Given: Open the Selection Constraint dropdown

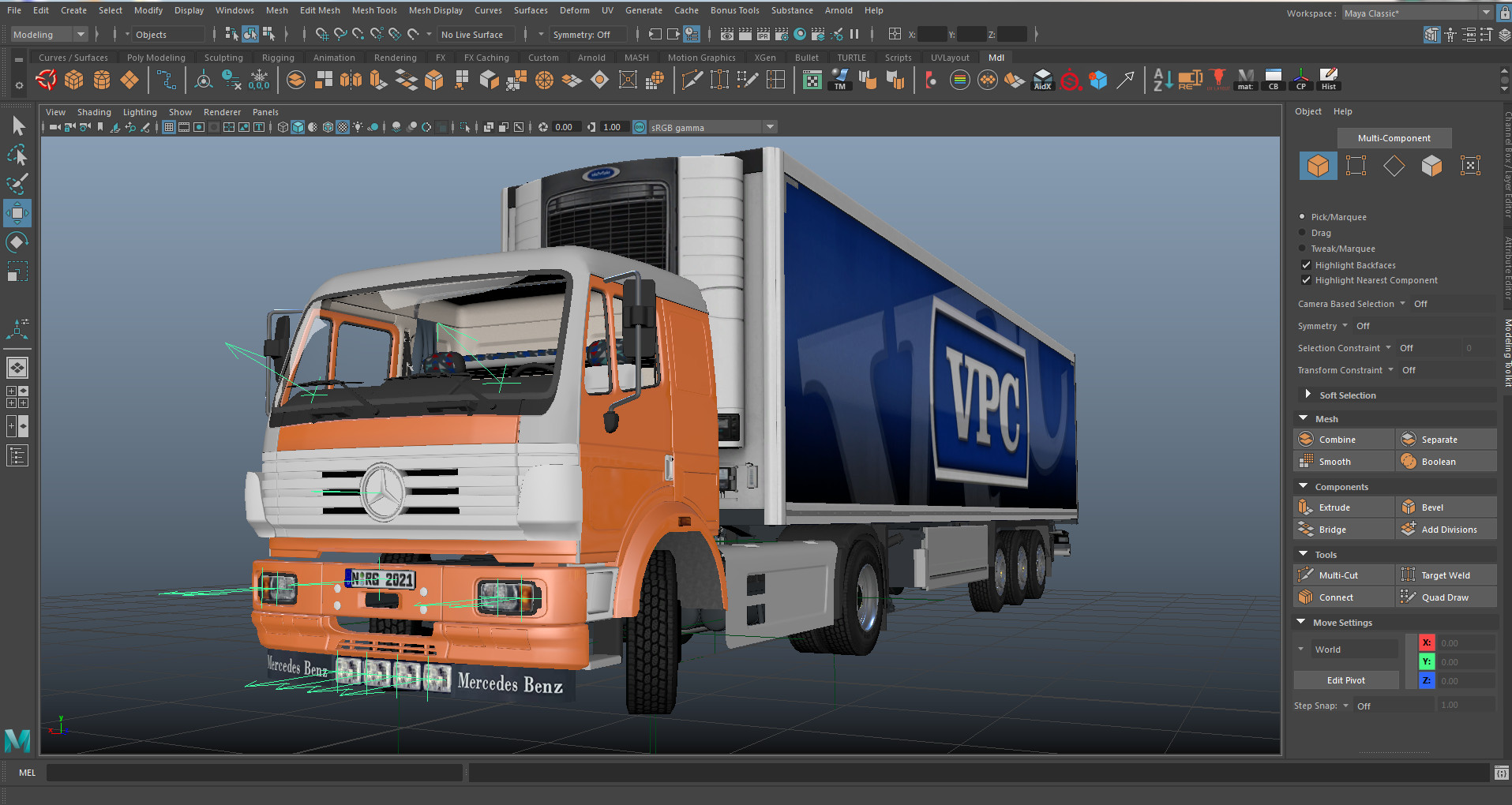Looking at the screenshot, I should pyautogui.click(x=1388, y=348).
